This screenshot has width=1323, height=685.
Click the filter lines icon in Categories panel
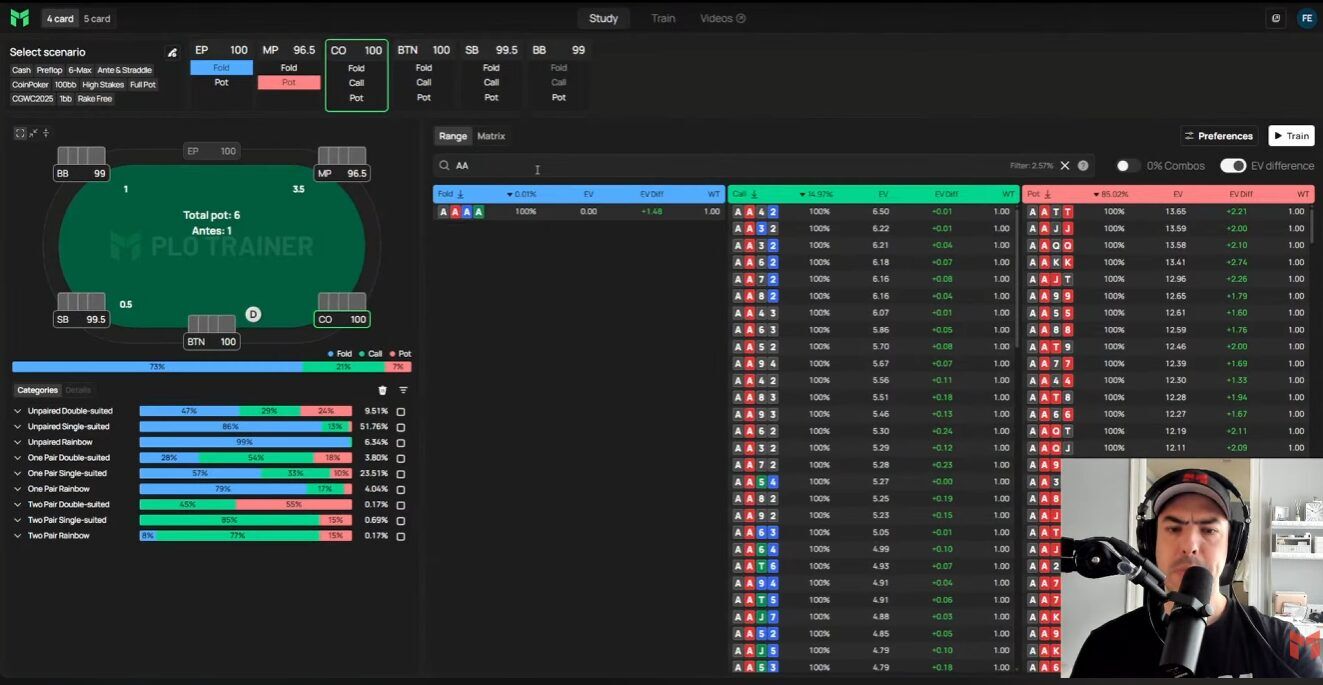point(403,390)
